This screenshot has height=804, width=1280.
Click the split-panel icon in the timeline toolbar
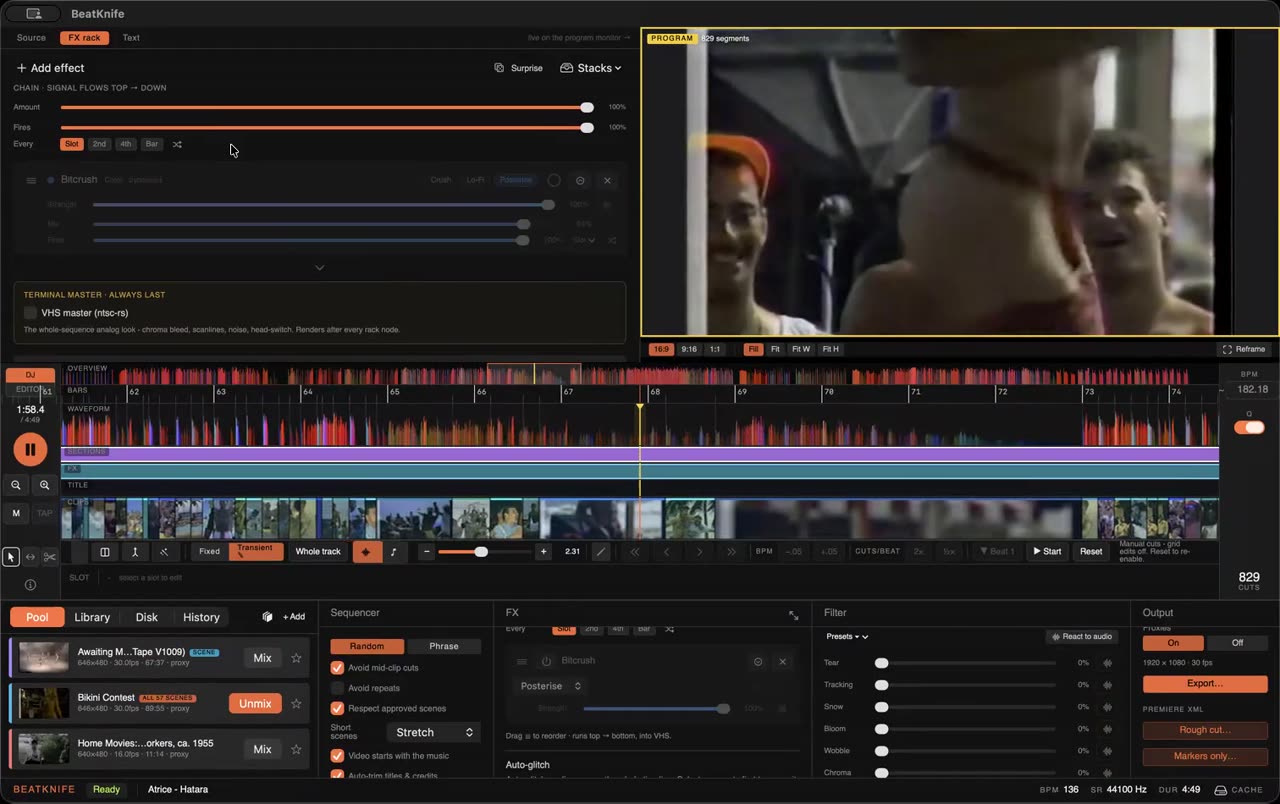[x=105, y=551]
